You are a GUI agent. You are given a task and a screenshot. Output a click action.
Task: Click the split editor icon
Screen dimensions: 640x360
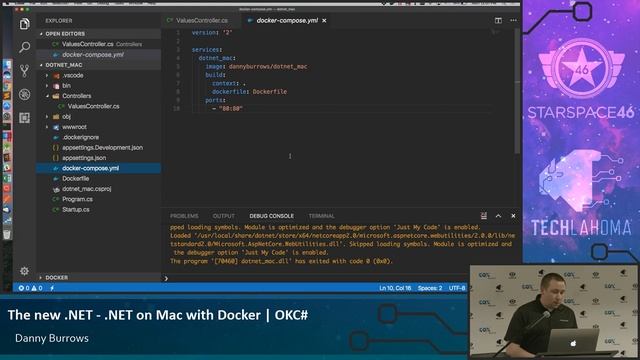point(498,20)
